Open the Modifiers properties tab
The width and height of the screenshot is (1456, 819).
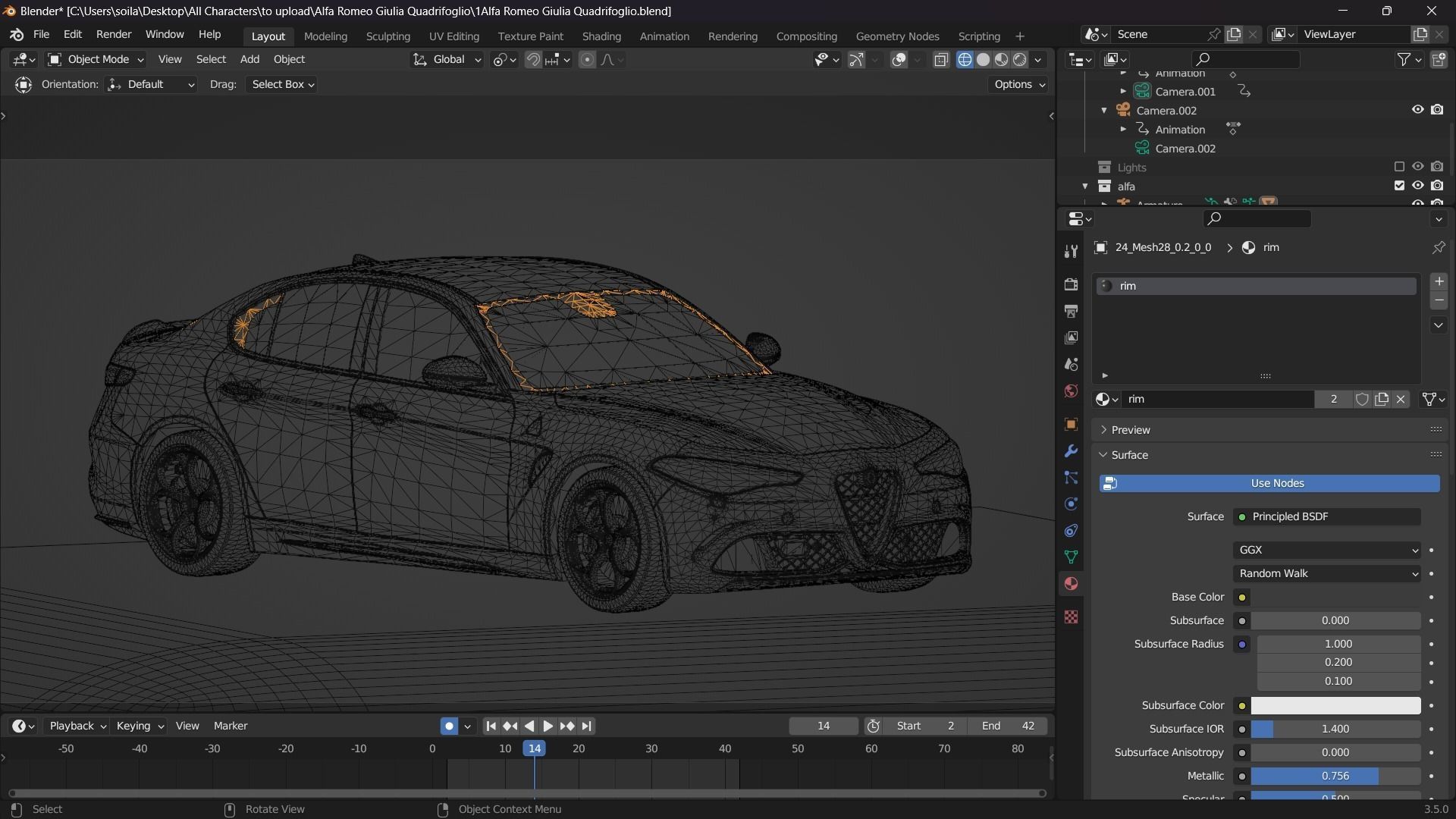pos(1071,450)
